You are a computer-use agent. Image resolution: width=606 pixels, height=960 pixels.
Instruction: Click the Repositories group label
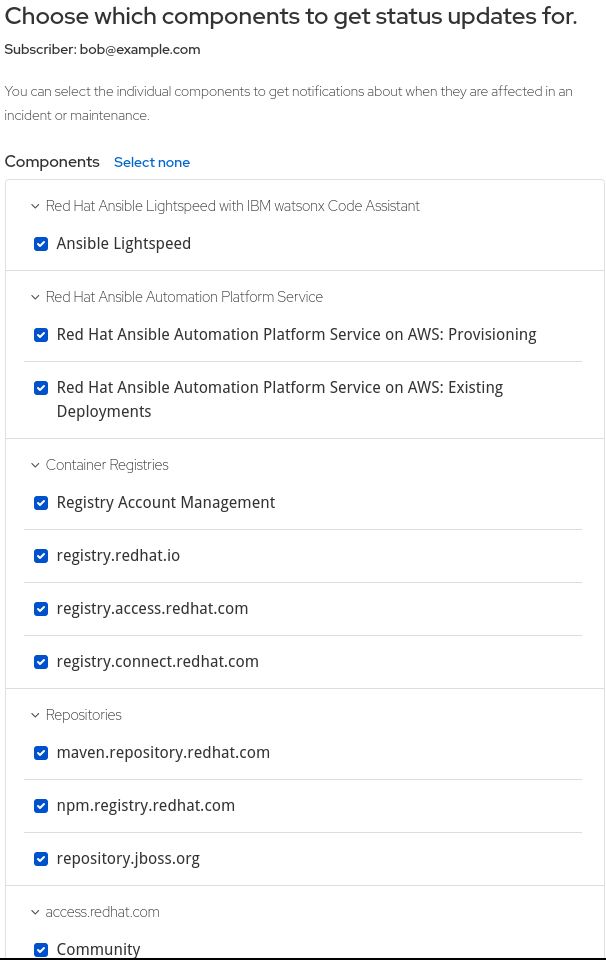click(84, 715)
